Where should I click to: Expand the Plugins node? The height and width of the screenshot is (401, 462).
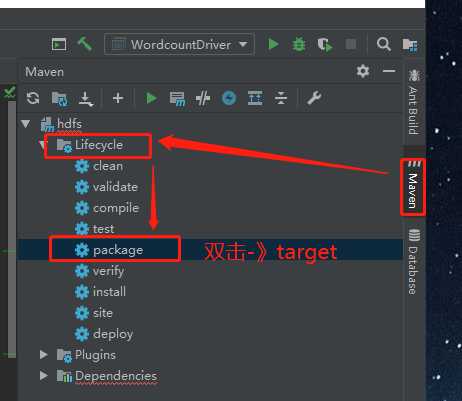[x=44, y=355]
